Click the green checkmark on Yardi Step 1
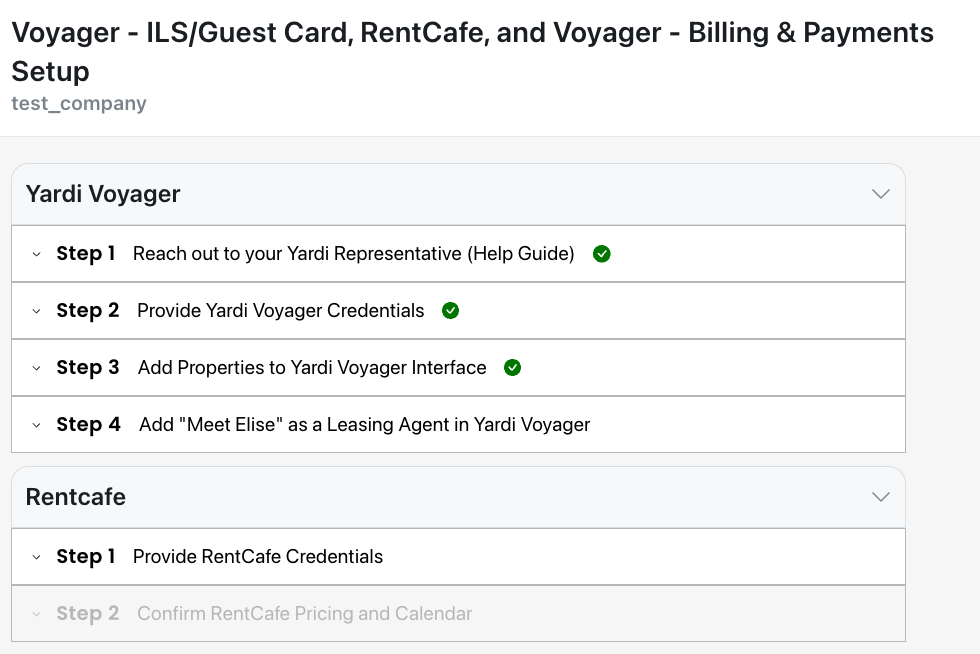This screenshot has width=980, height=654. tap(601, 254)
